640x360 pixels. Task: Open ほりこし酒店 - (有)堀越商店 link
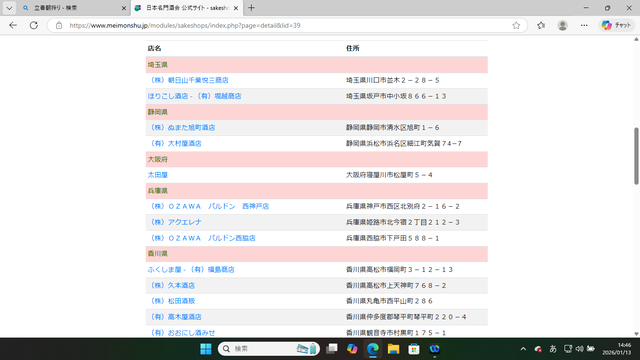194,96
